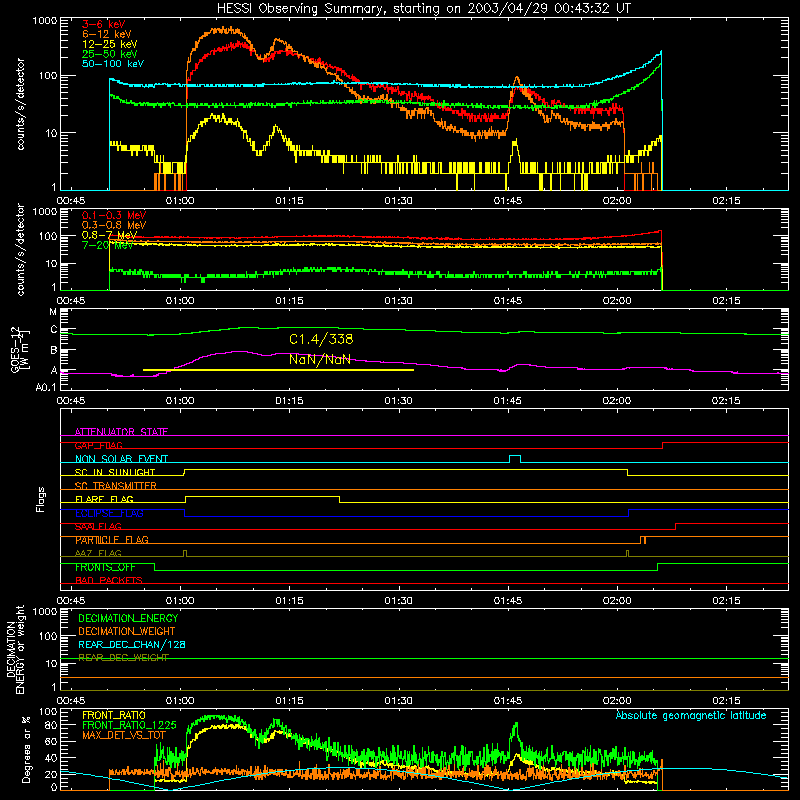The width and height of the screenshot is (800, 800).
Task: Click the 02:00 time tick under the decimation panel
Action: pyautogui.click(x=617, y=701)
